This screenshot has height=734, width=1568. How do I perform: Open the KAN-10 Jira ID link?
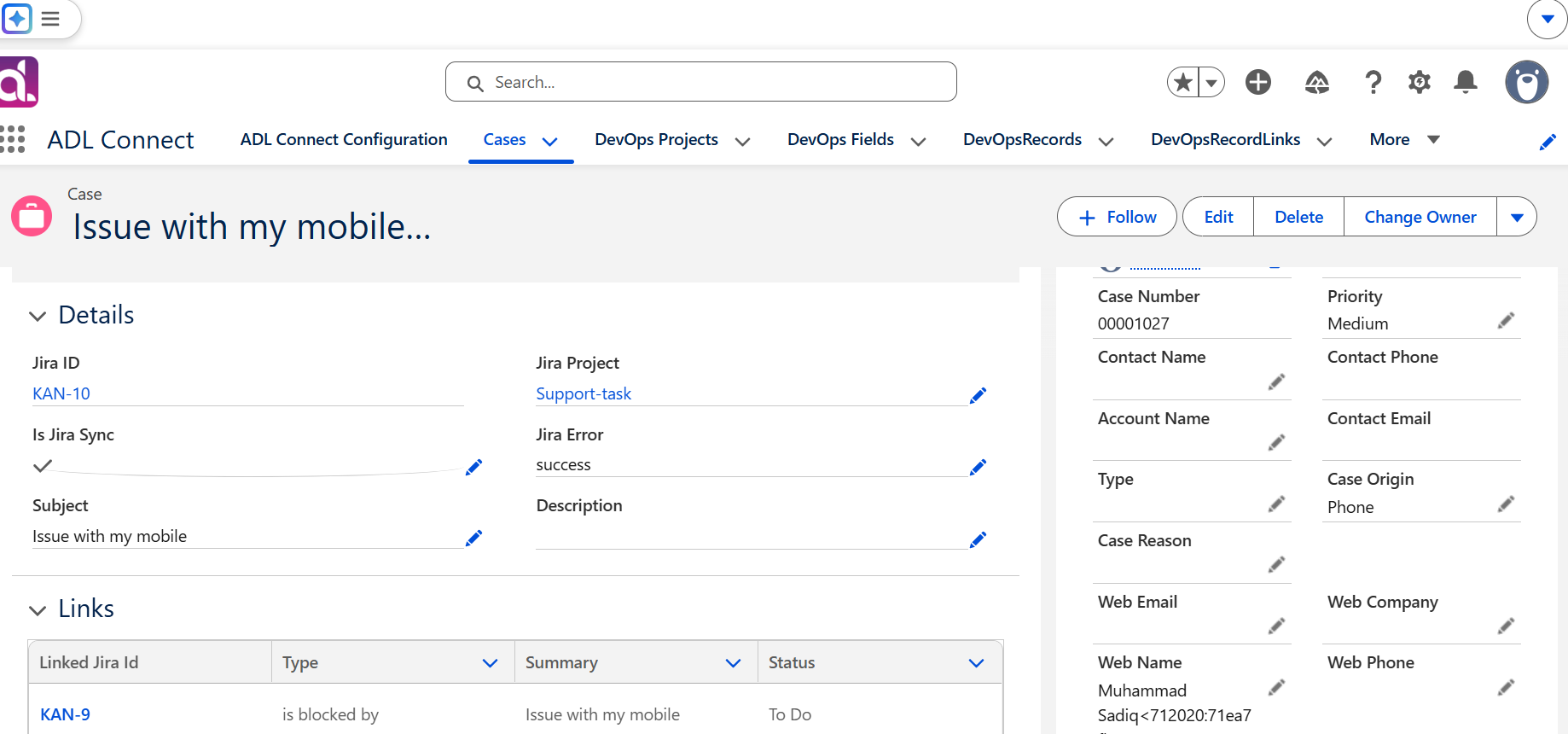61,393
